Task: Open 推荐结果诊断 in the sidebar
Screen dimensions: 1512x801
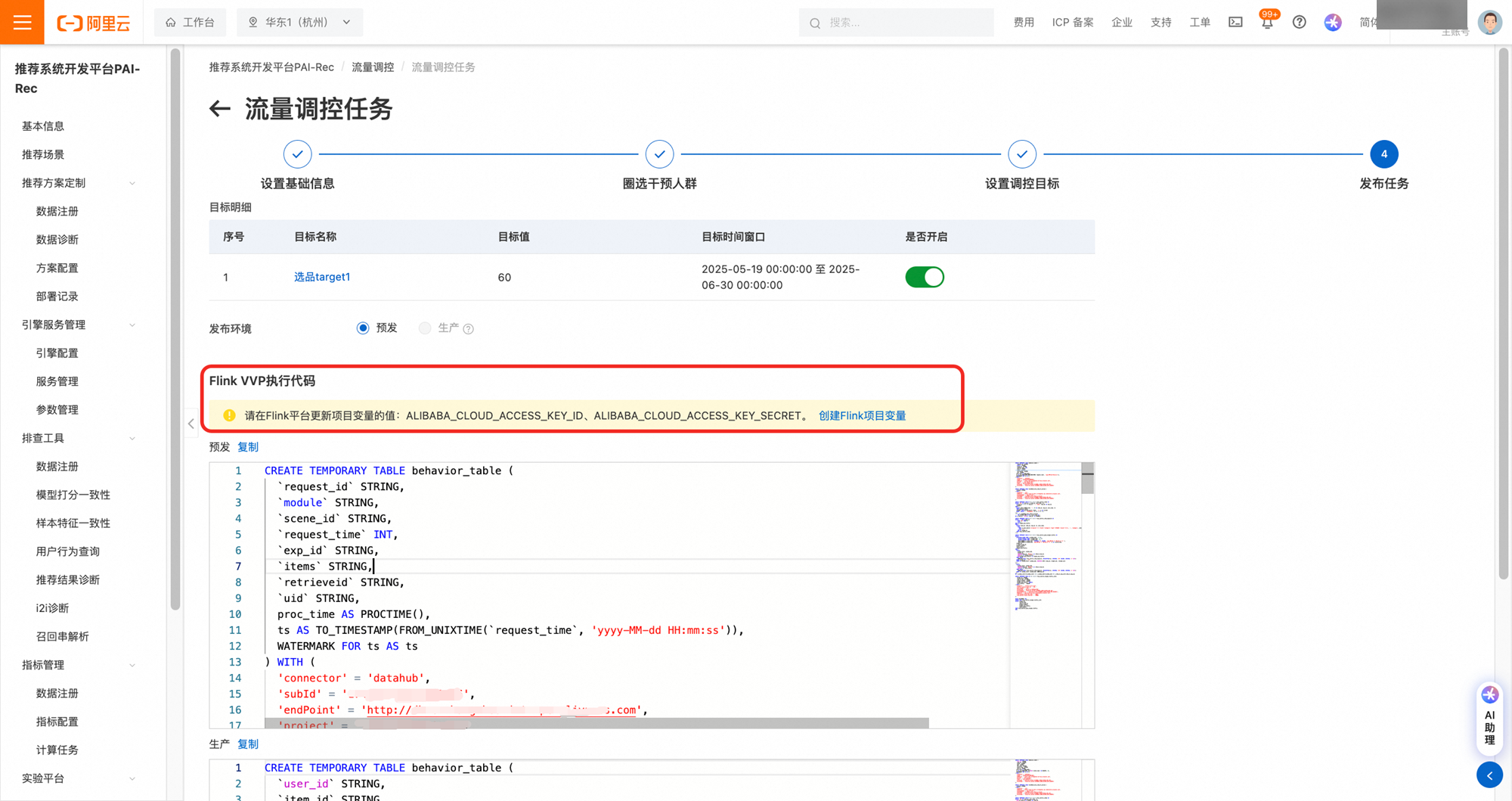Action: (x=68, y=580)
